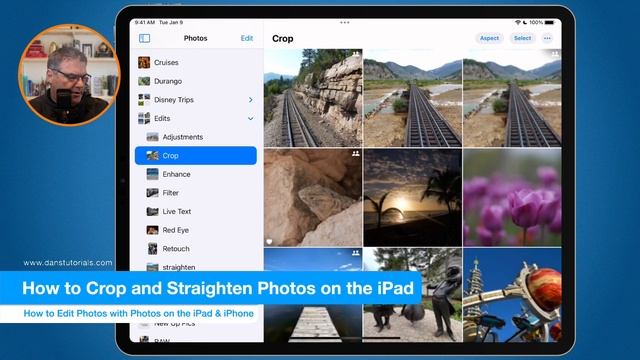Open the right railroad bridge photo

(x=512, y=98)
